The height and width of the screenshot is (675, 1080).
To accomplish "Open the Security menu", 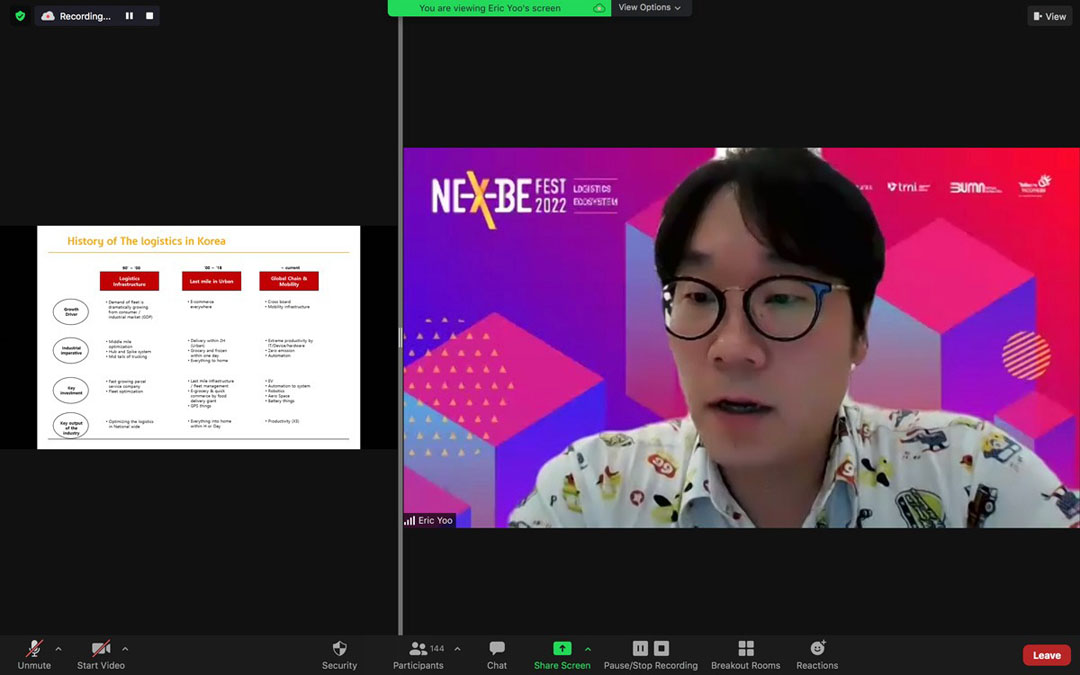I will (340, 655).
